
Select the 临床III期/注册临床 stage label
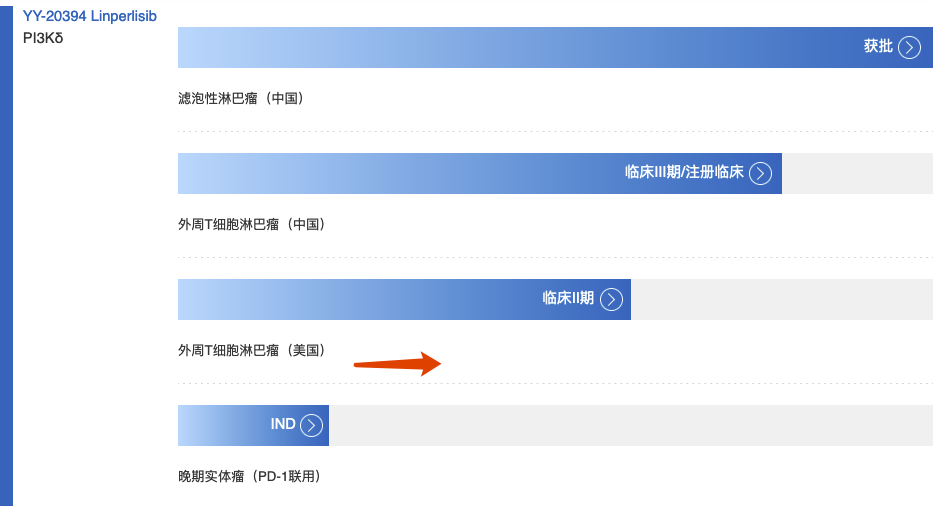(x=684, y=172)
